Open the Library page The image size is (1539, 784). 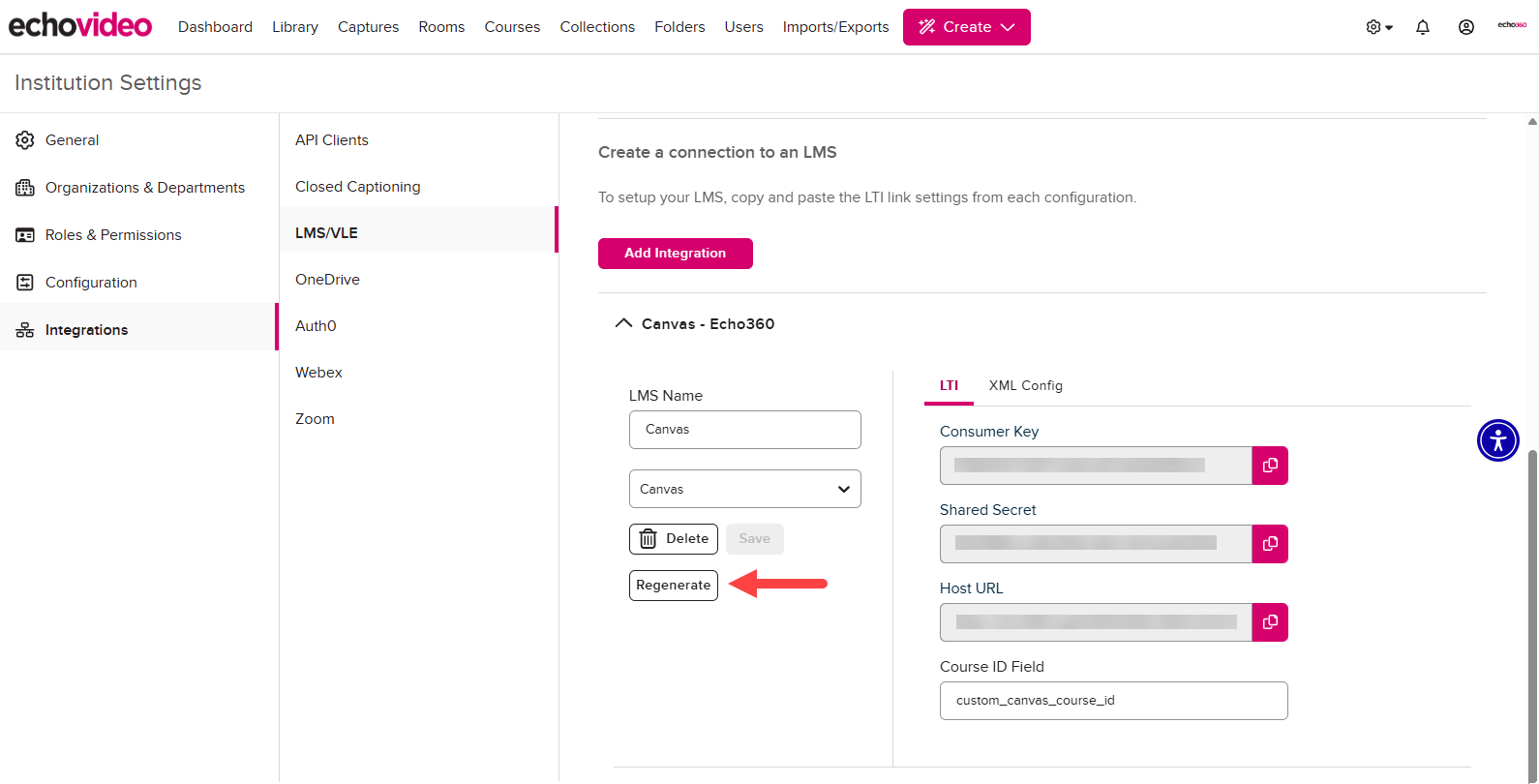(x=295, y=27)
